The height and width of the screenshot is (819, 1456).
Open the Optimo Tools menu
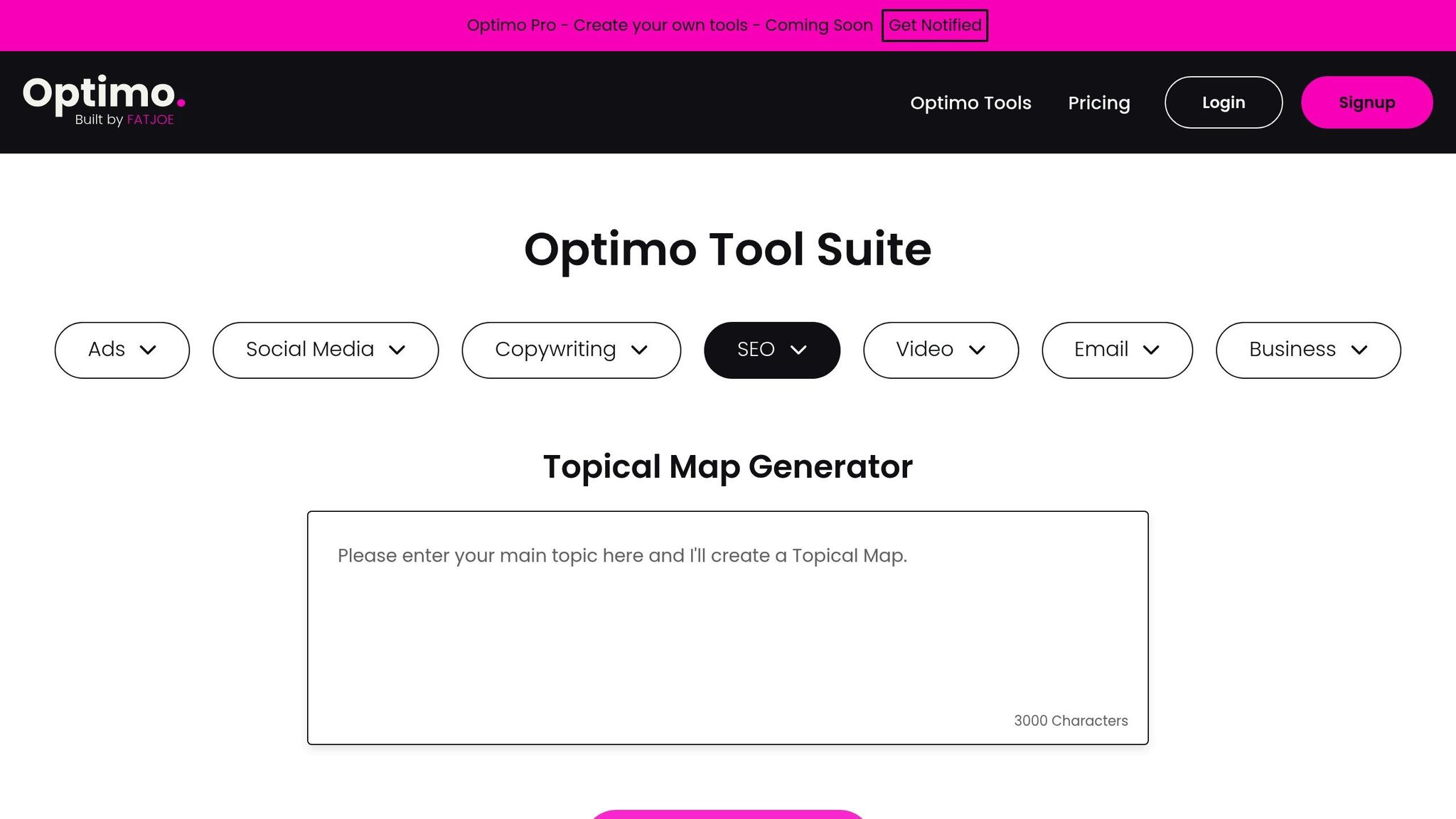[x=971, y=102]
